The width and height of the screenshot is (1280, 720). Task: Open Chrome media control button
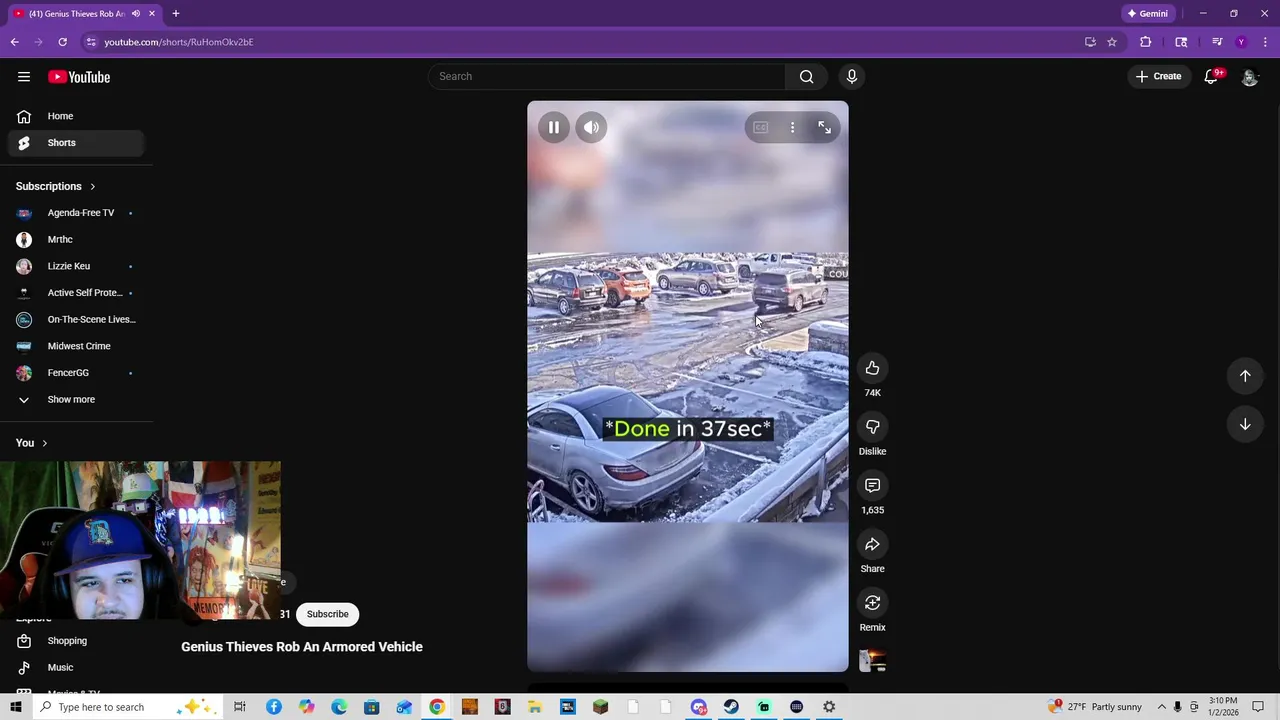(1217, 42)
